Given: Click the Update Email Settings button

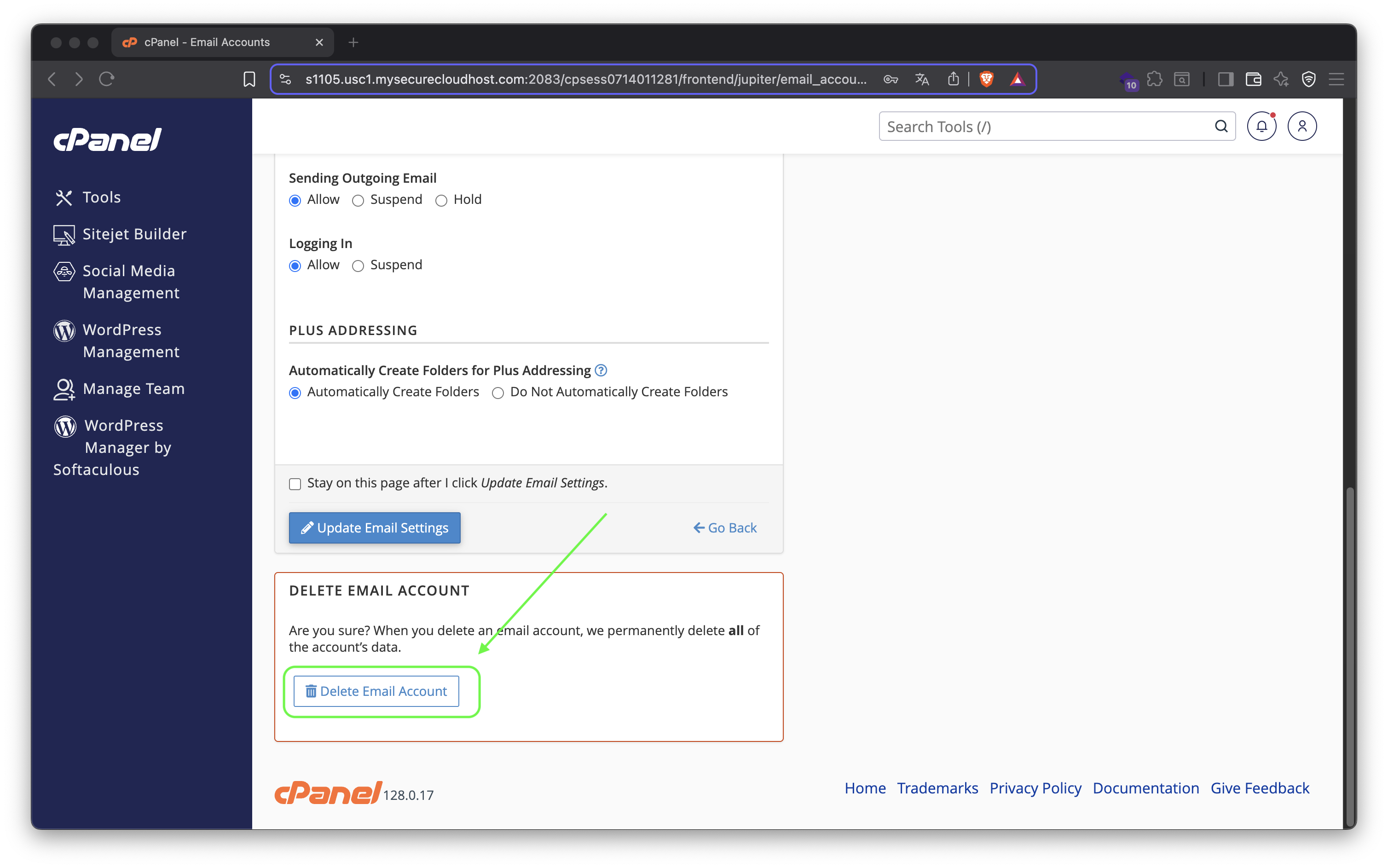Looking at the screenshot, I should click(x=374, y=527).
